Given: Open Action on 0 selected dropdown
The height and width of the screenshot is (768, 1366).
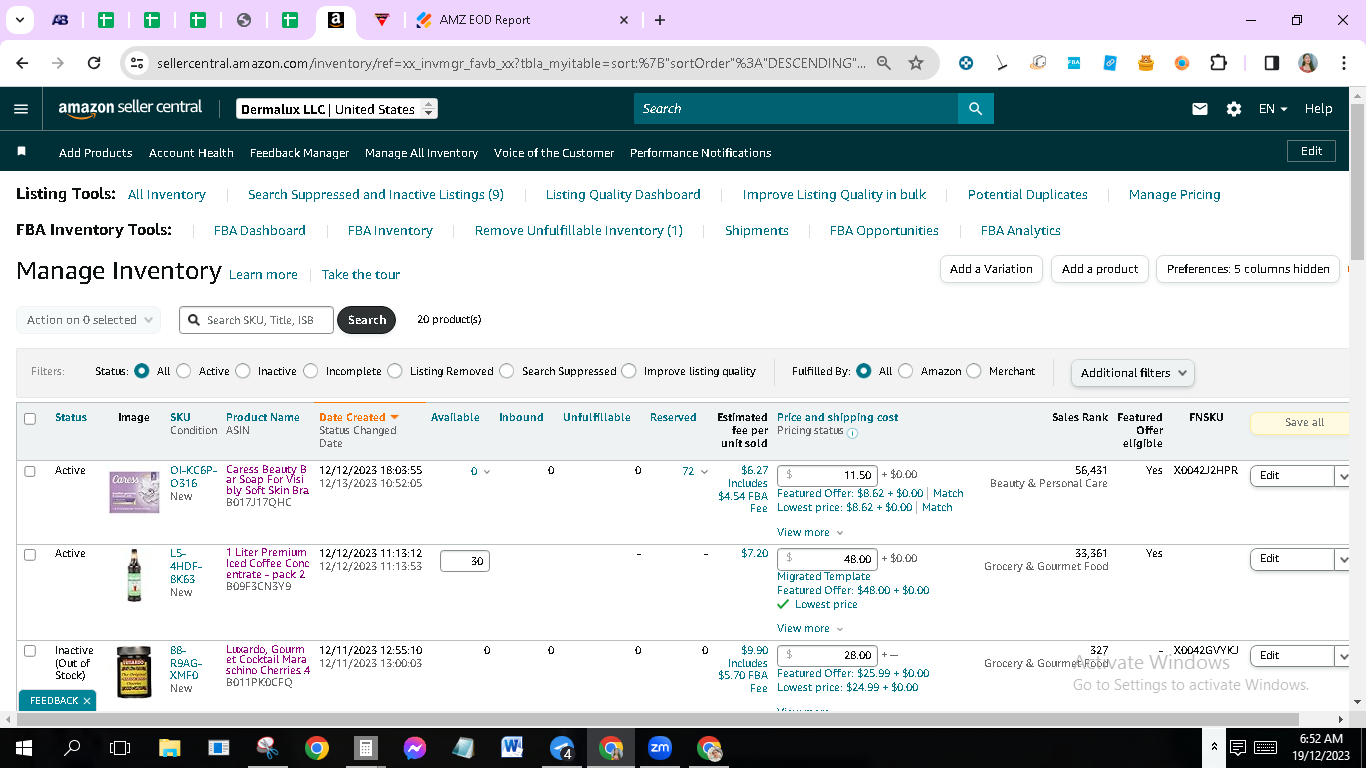Looking at the screenshot, I should coord(88,320).
